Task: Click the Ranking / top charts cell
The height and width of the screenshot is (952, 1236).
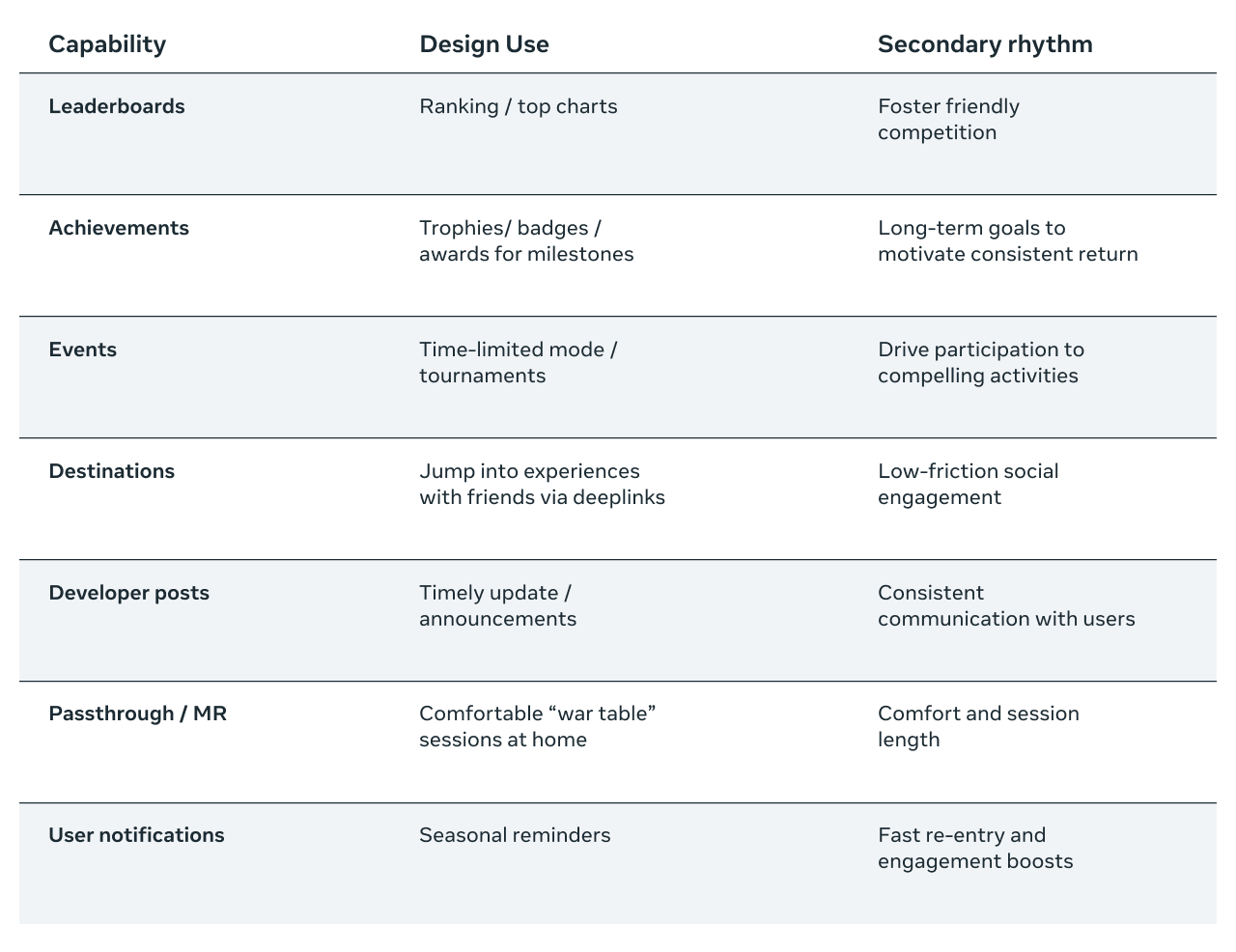Action: [x=519, y=106]
